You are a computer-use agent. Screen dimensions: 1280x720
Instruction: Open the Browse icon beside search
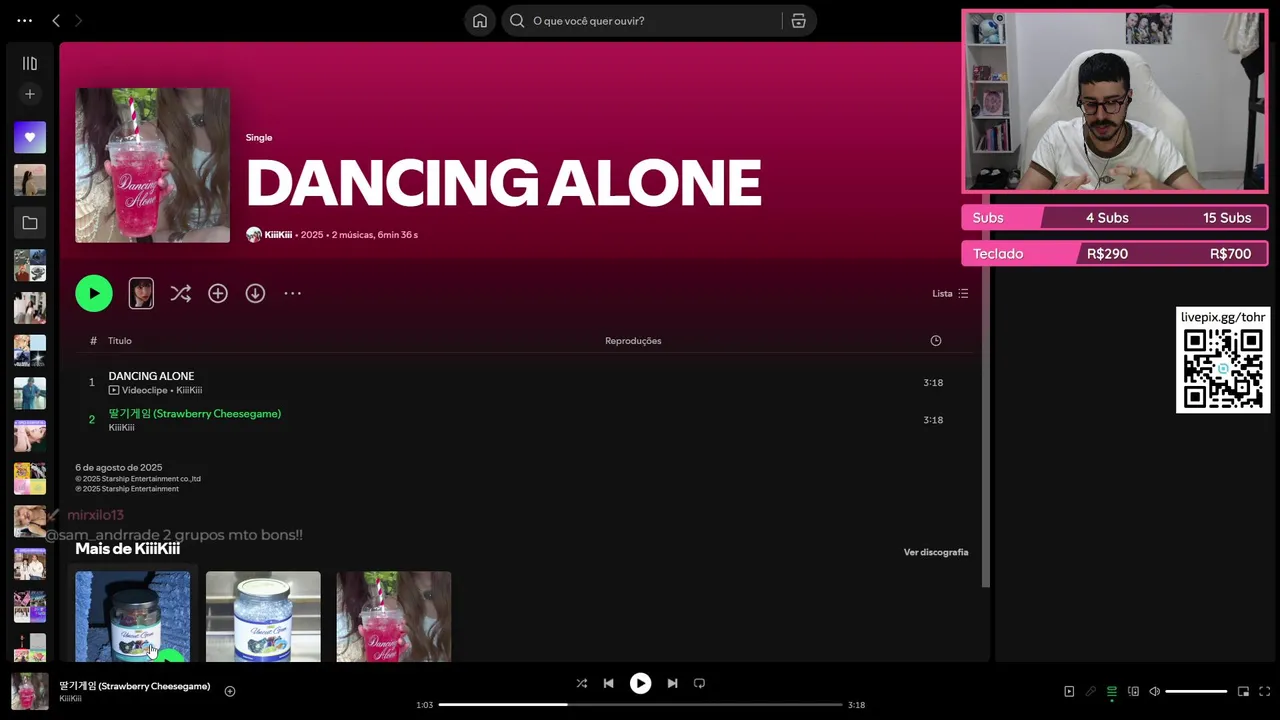pyautogui.click(x=798, y=21)
